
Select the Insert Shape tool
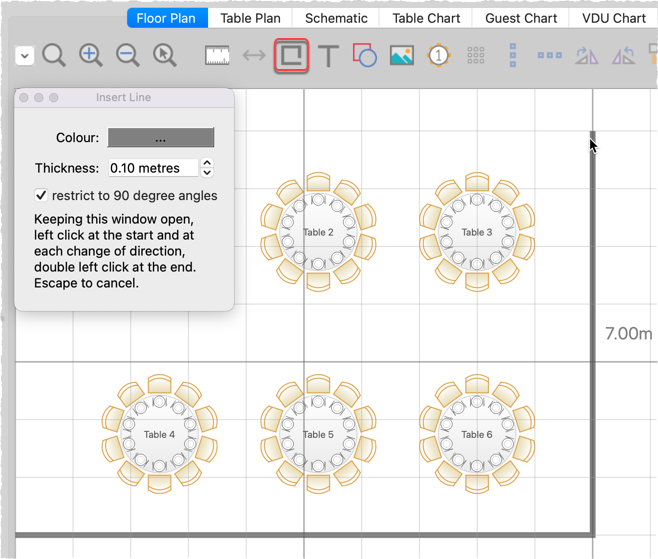(x=364, y=55)
